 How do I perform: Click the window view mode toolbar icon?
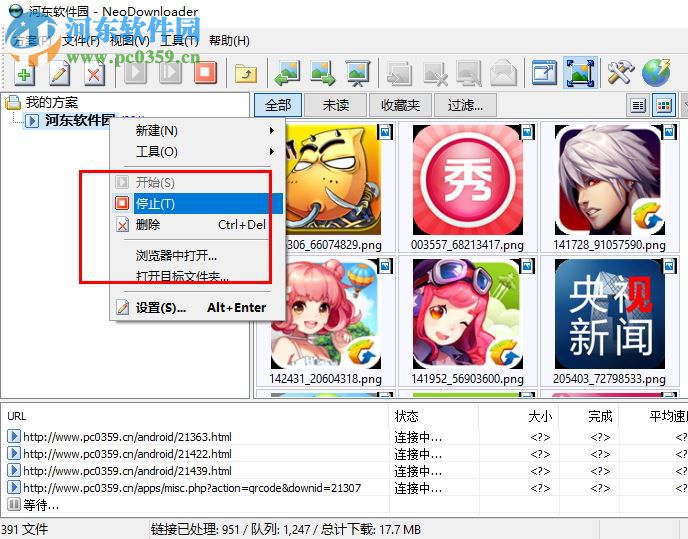(544, 72)
